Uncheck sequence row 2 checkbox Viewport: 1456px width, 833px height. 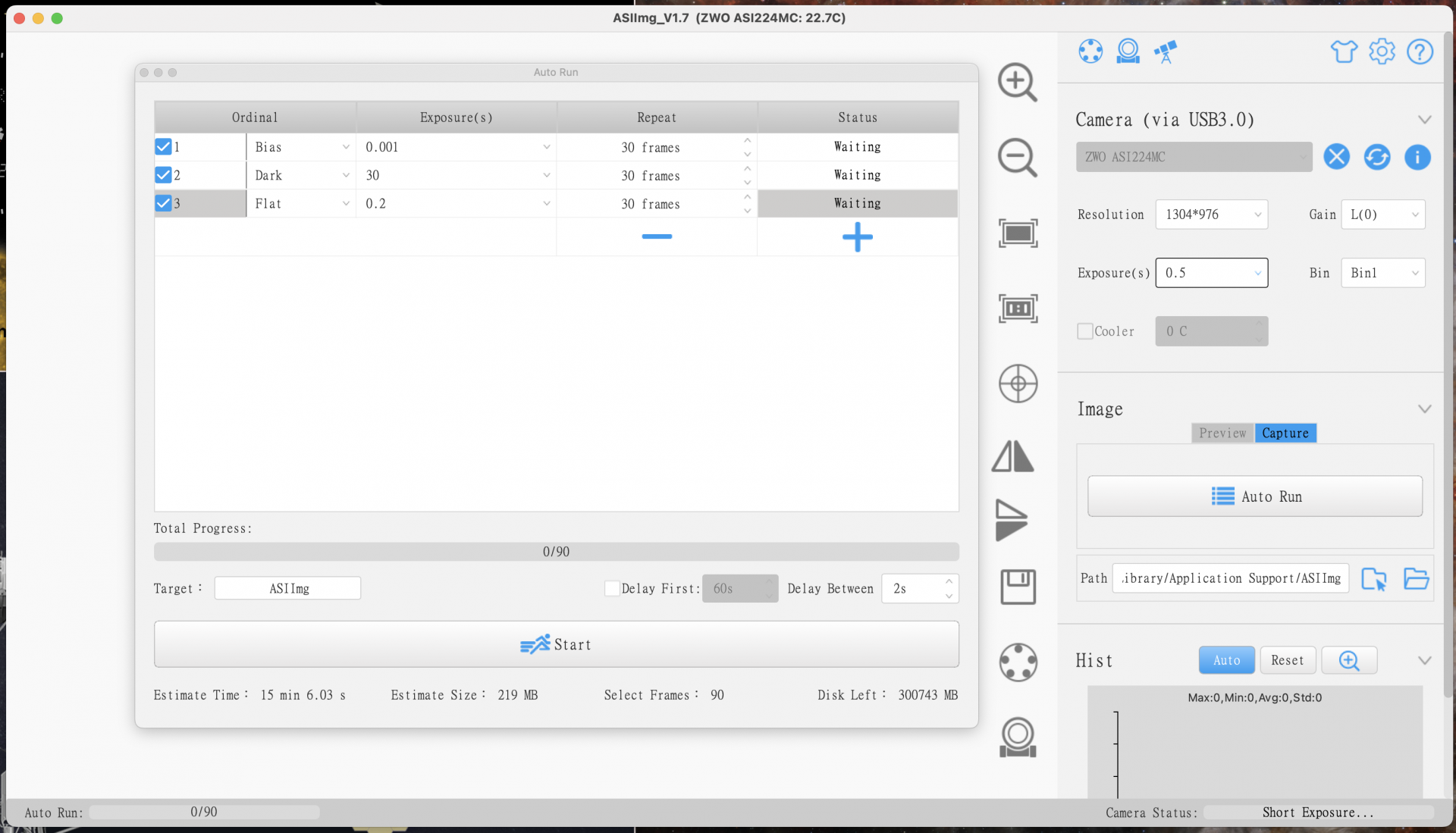[x=163, y=175]
